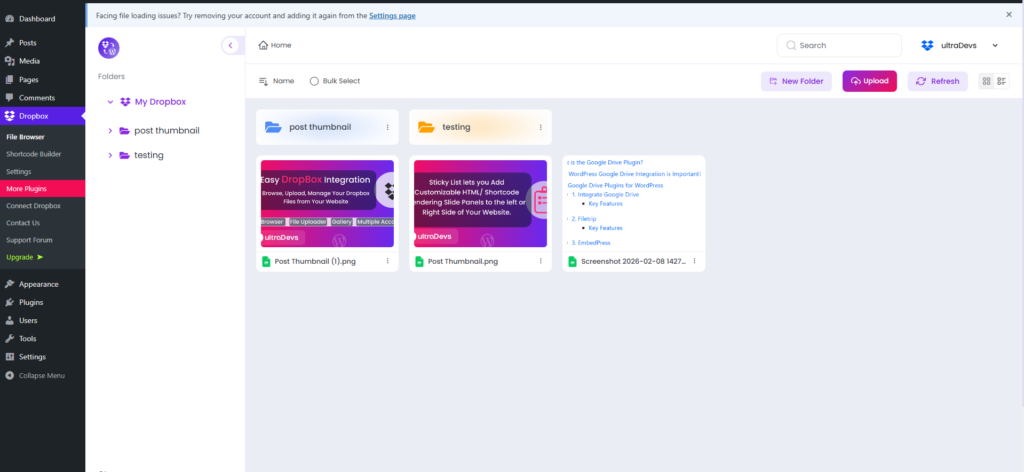Open options menu for testing folder card
Screen dimensions: 1024x472
540,127
